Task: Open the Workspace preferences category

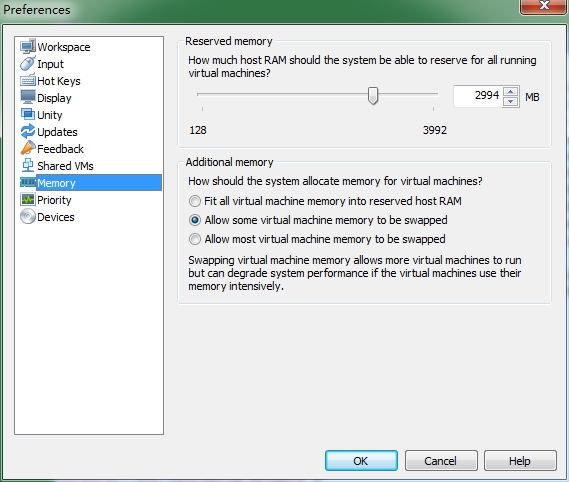Action: point(64,47)
